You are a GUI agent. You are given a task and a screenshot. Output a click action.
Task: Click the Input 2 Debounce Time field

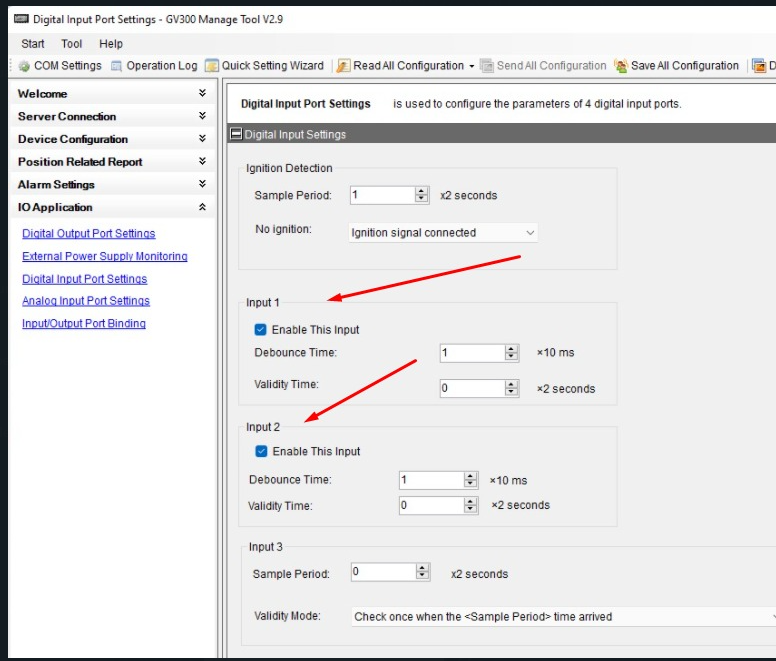tap(432, 480)
